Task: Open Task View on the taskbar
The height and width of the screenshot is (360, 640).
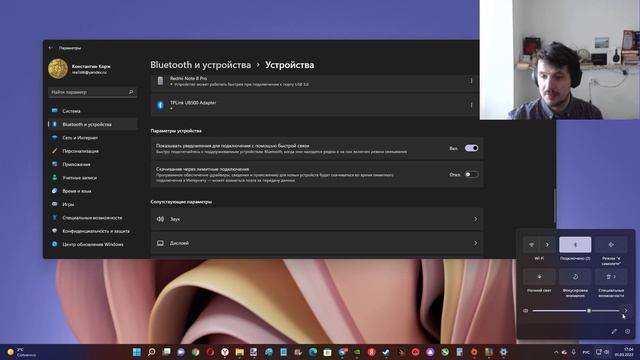Action: point(166,352)
